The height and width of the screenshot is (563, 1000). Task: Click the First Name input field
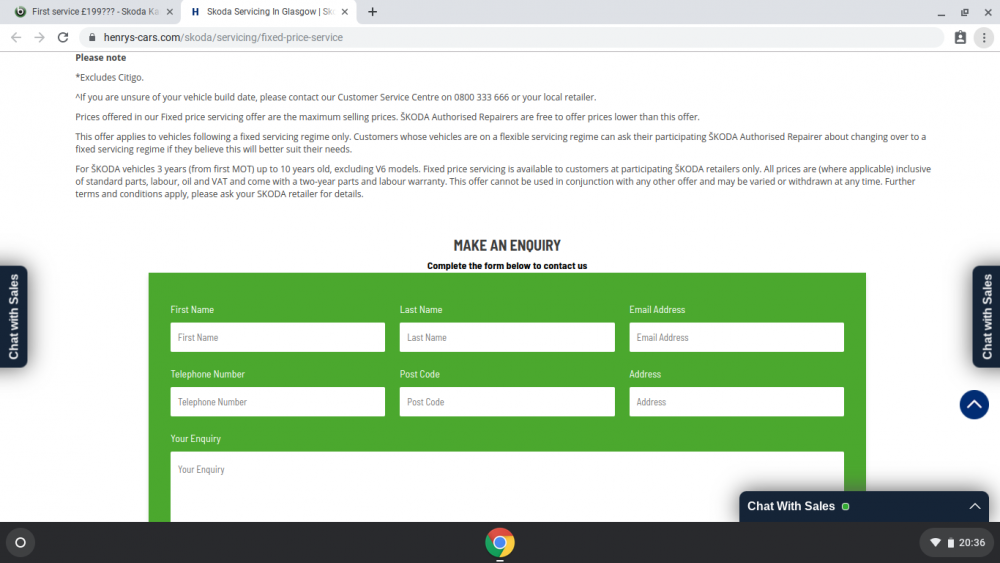pos(277,337)
